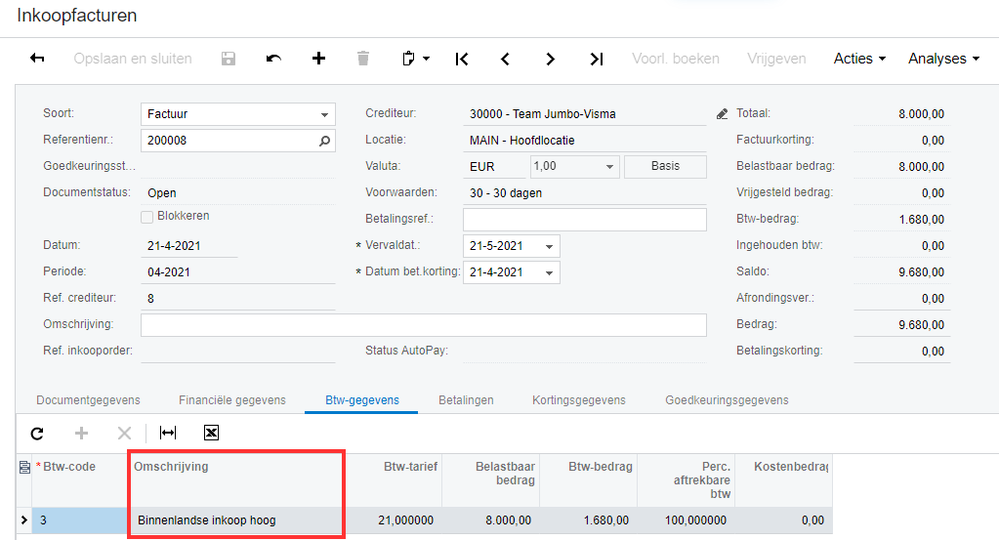Open the currency rate 1,00 dropdown

click(x=610, y=167)
